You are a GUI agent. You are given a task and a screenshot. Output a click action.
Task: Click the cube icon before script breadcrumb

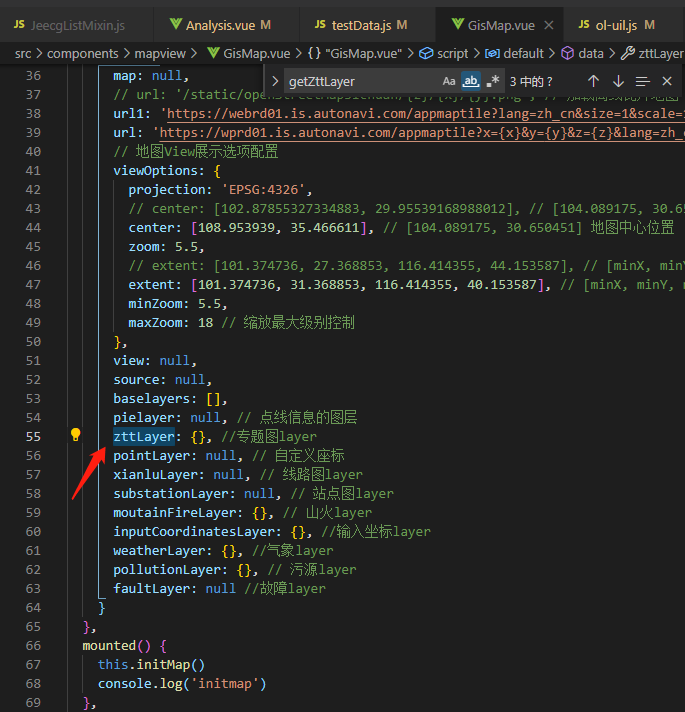(x=426, y=54)
